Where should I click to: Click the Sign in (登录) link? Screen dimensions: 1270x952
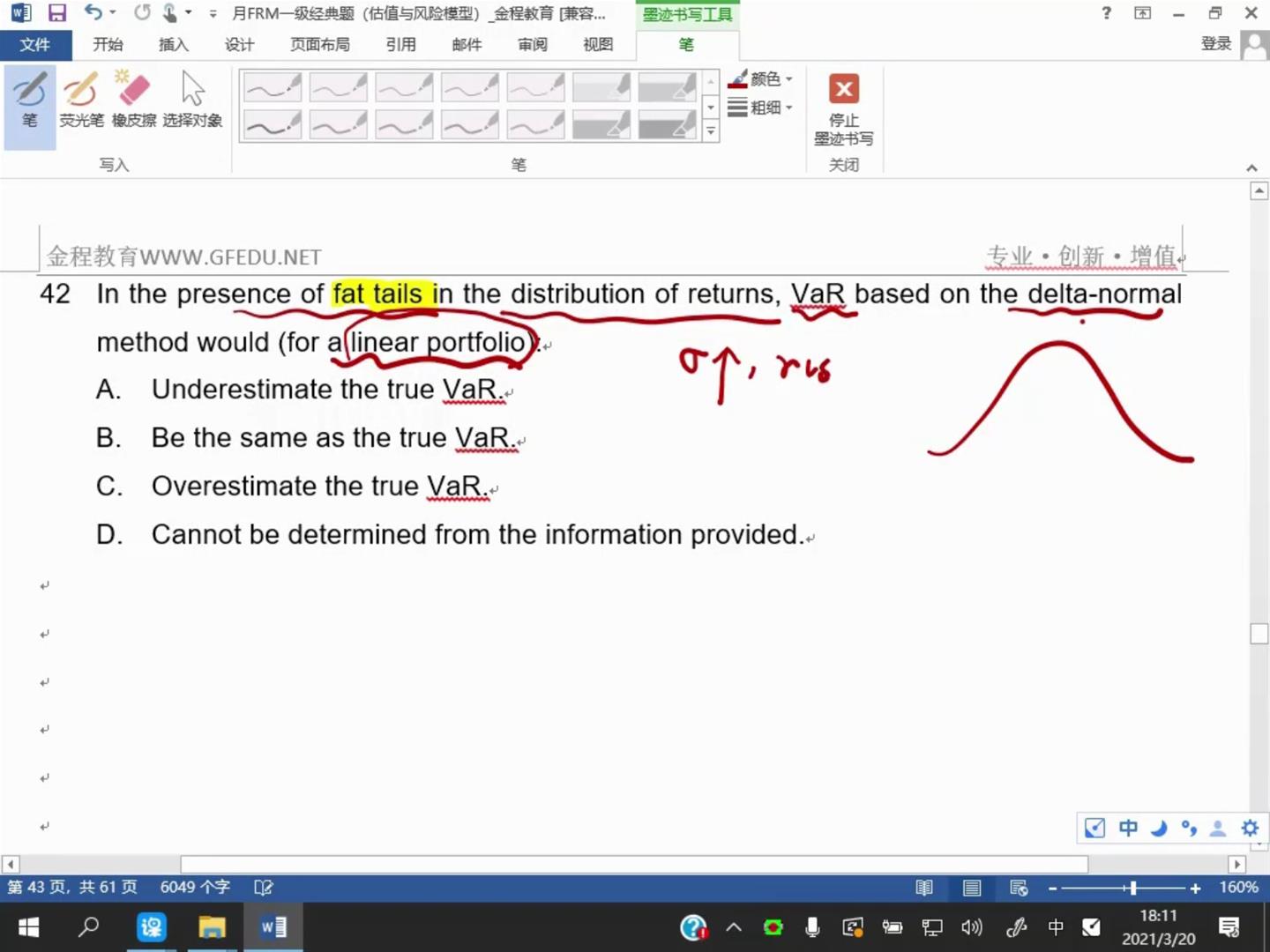[1216, 44]
